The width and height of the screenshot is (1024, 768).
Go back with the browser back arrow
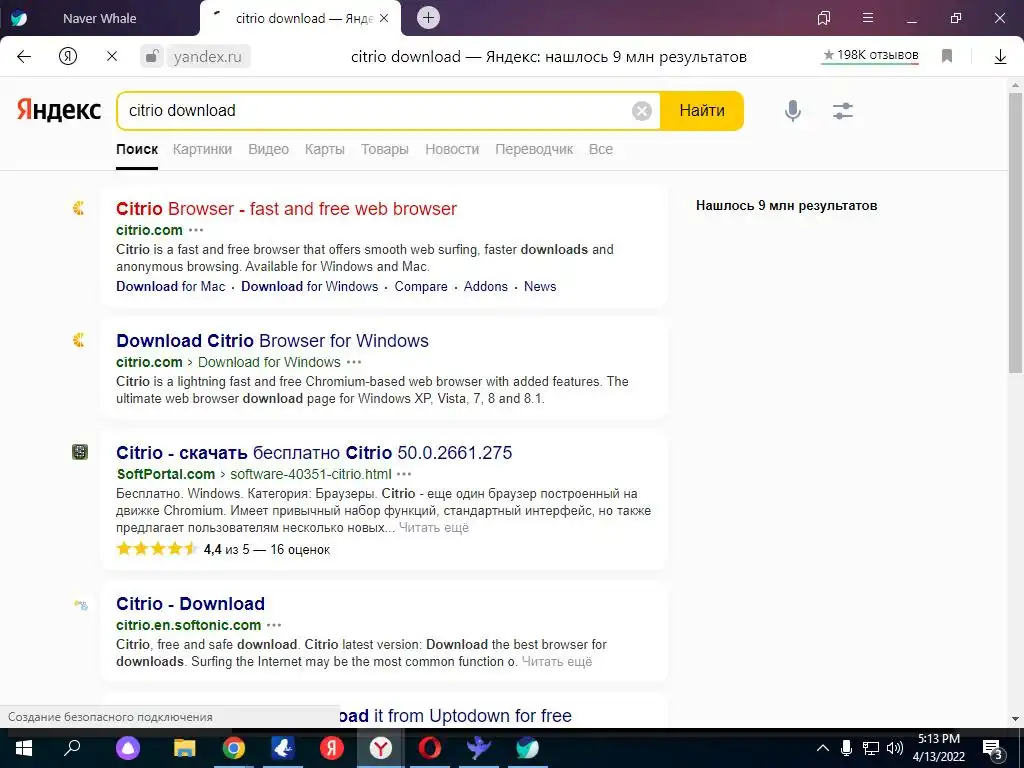[x=24, y=56]
